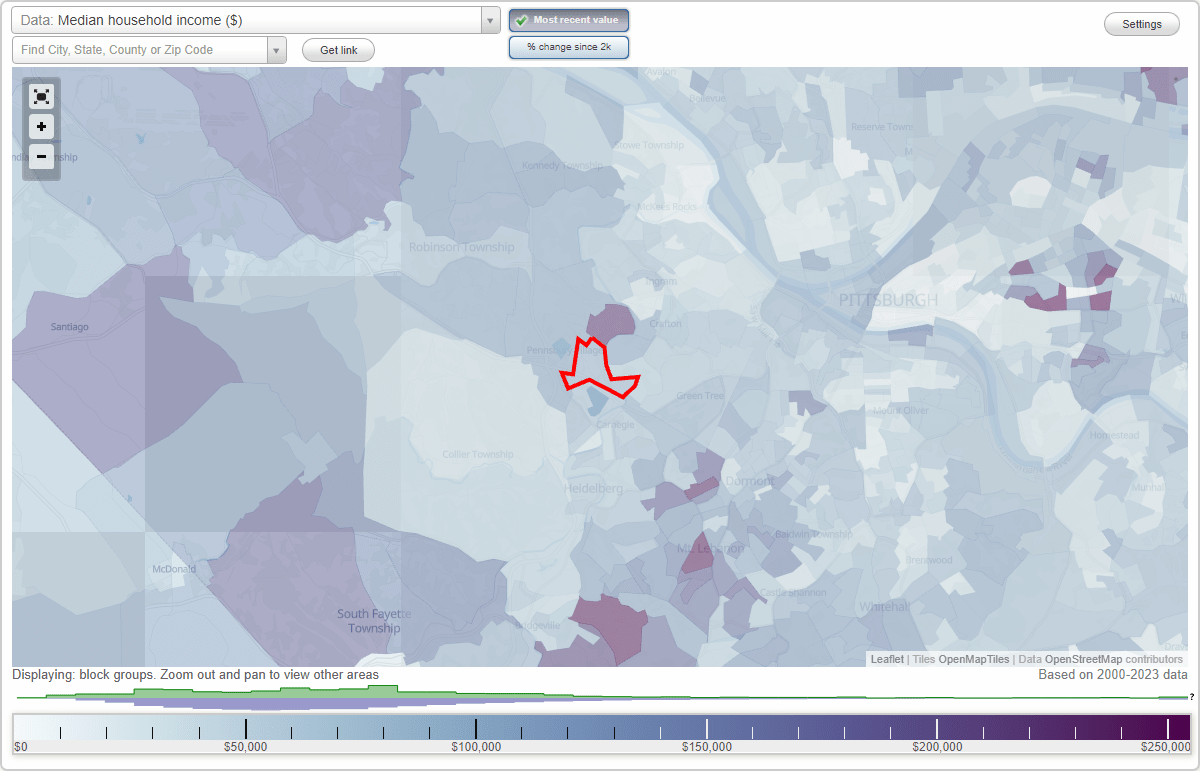Zoom out using the minus icon

41,156
